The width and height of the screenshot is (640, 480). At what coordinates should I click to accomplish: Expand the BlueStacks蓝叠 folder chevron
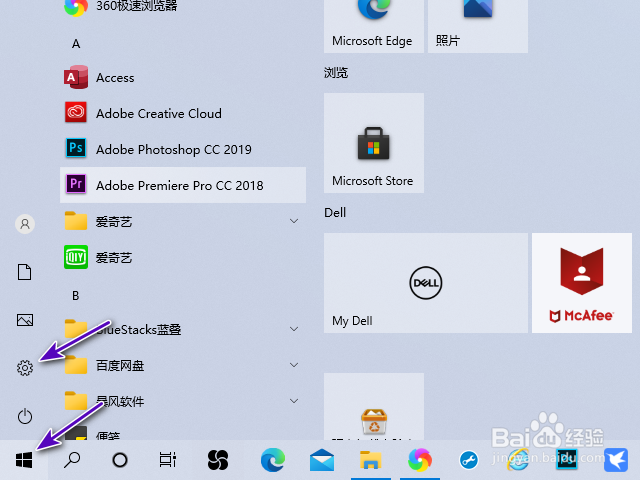coord(294,329)
